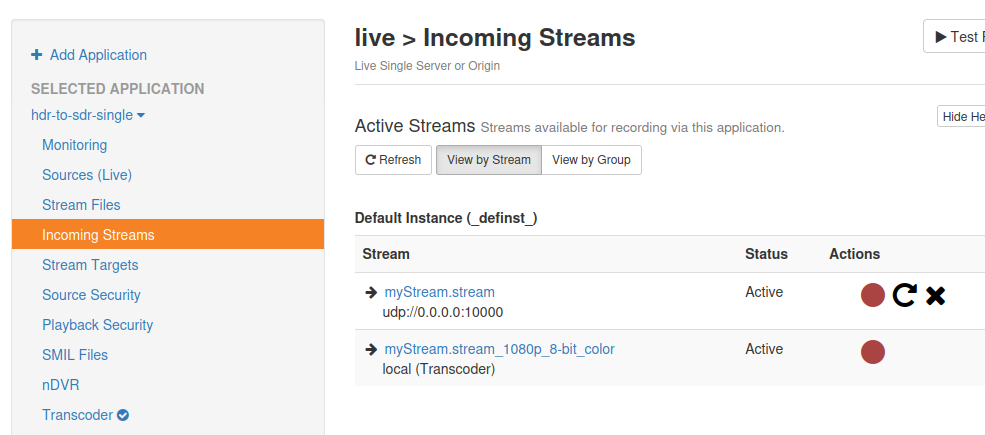Click the disconnect X icon for myStream.stream
985x435 pixels.
click(x=935, y=295)
